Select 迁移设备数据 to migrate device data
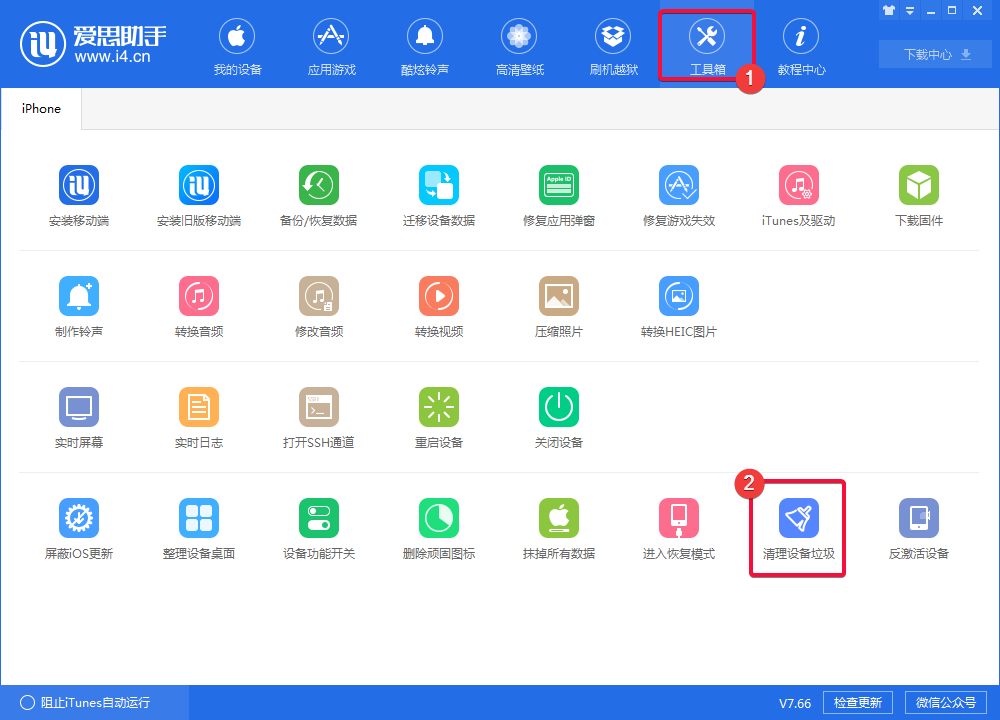The width and height of the screenshot is (1000, 720). (439, 195)
